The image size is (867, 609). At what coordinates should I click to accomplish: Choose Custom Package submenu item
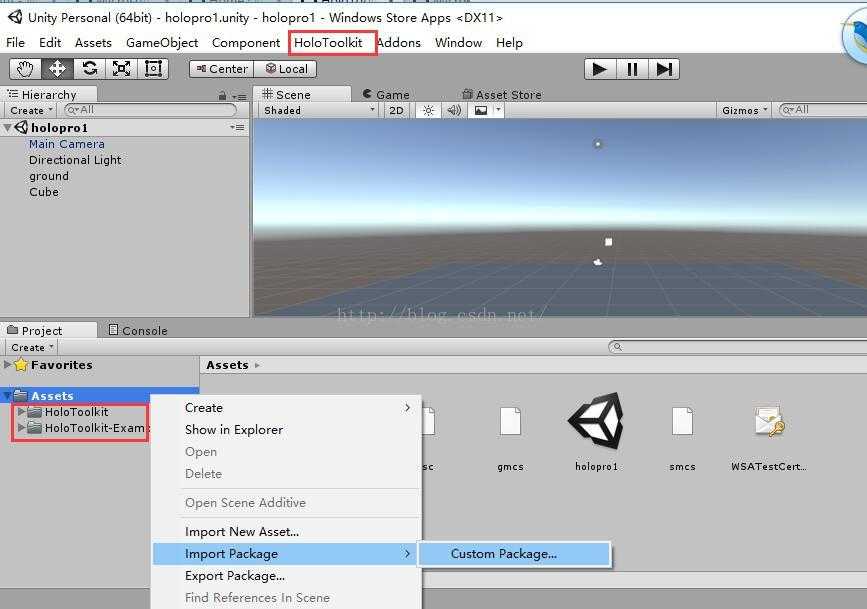pyautogui.click(x=514, y=554)
